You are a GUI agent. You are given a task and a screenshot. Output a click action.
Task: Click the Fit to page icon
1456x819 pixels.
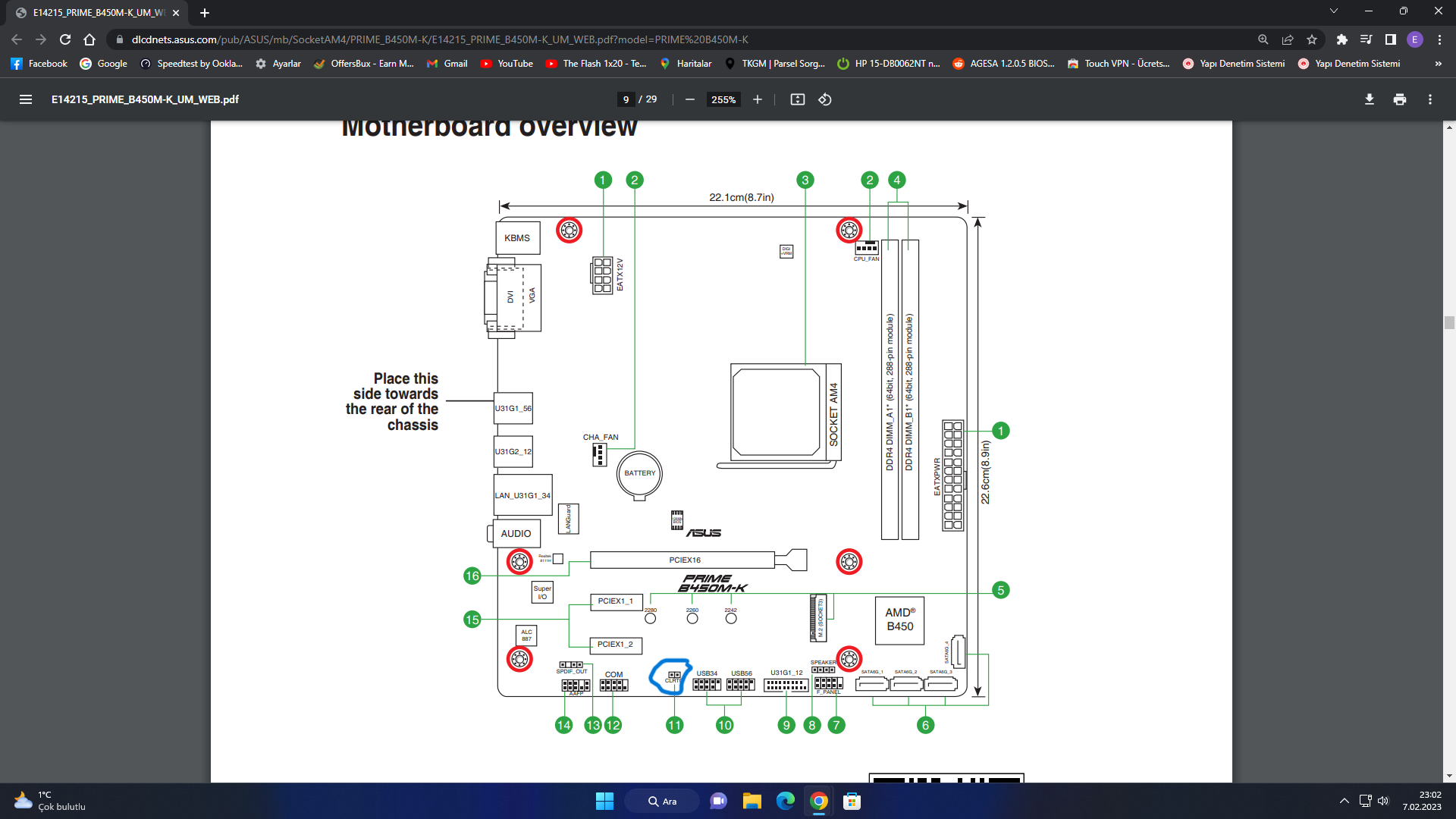[797, 99]
